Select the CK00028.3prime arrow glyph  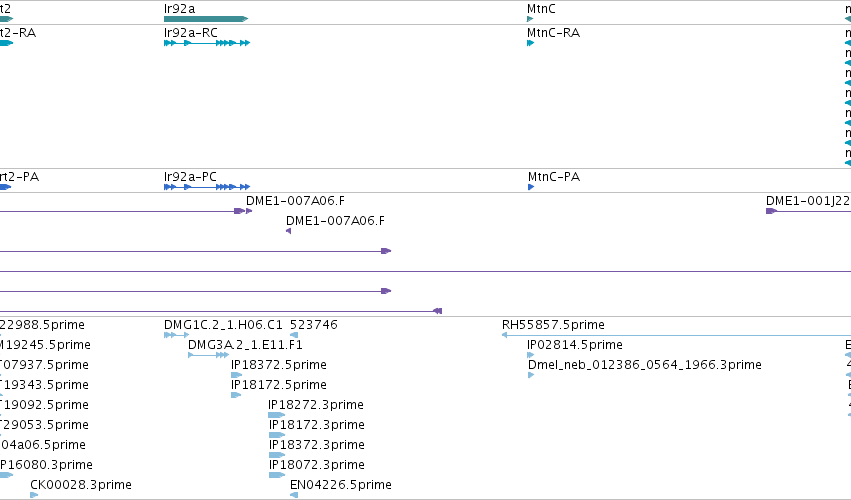(34, 495)
